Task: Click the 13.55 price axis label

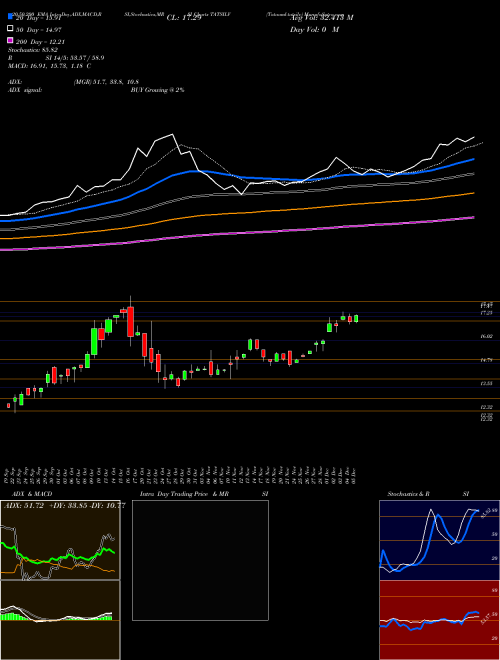Action: click(x=487, y=383)
